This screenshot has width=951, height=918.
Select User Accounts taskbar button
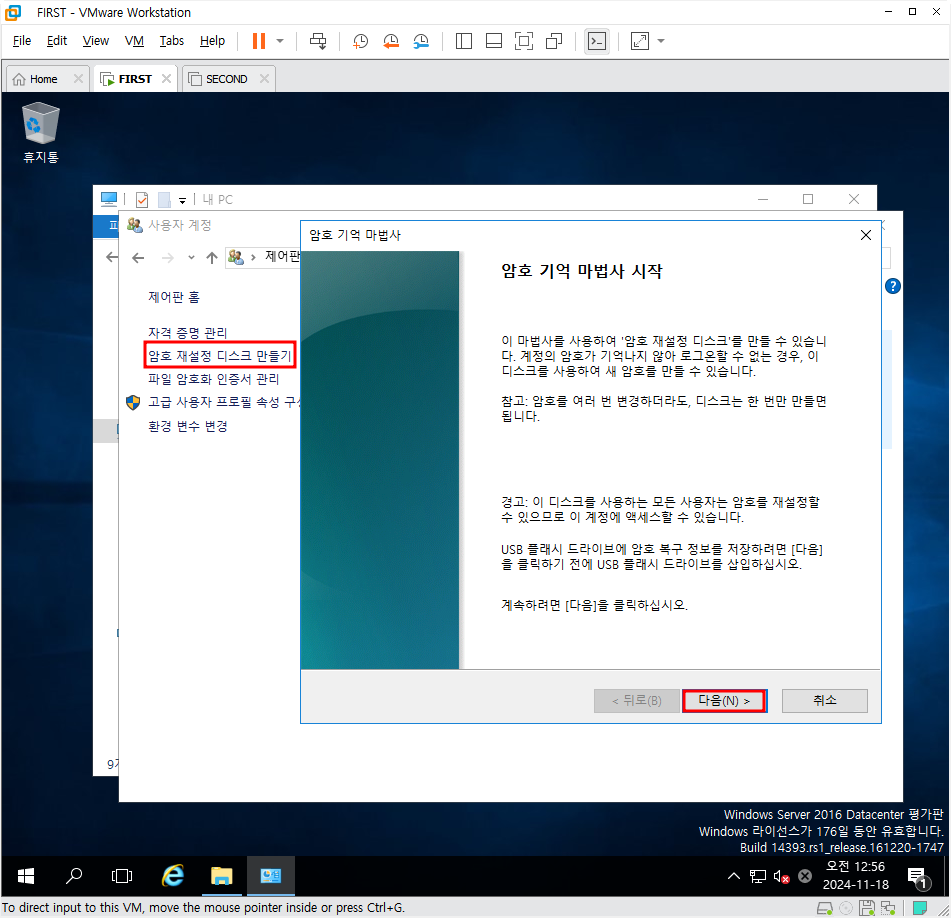tap(271, 876)
